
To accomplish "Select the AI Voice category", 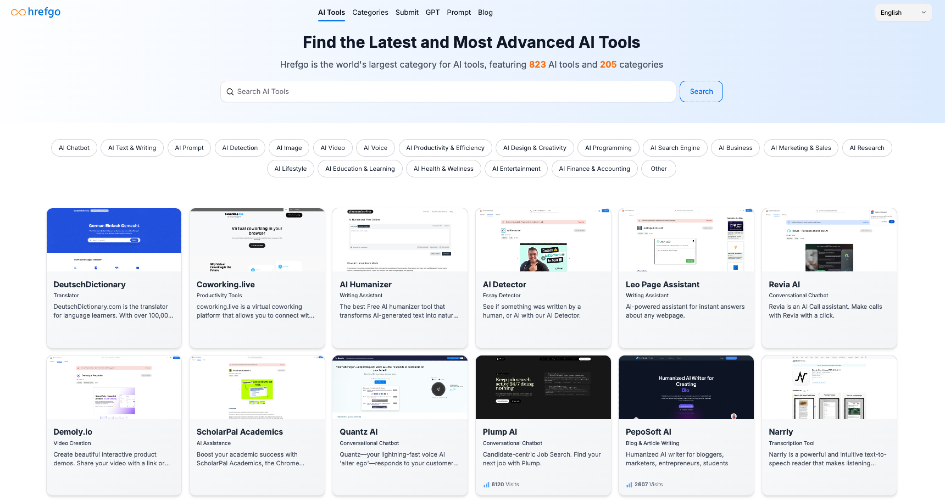I will 375,148.
